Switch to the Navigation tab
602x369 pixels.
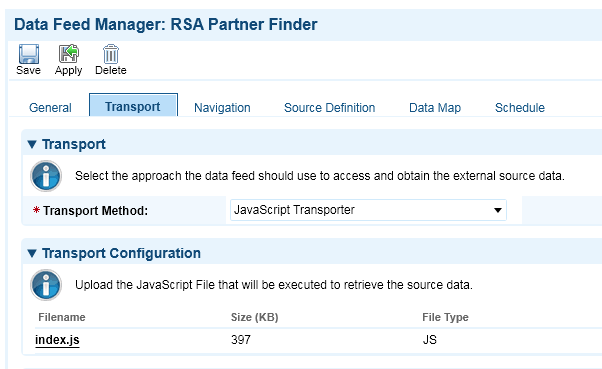click(x=222, y=108)
